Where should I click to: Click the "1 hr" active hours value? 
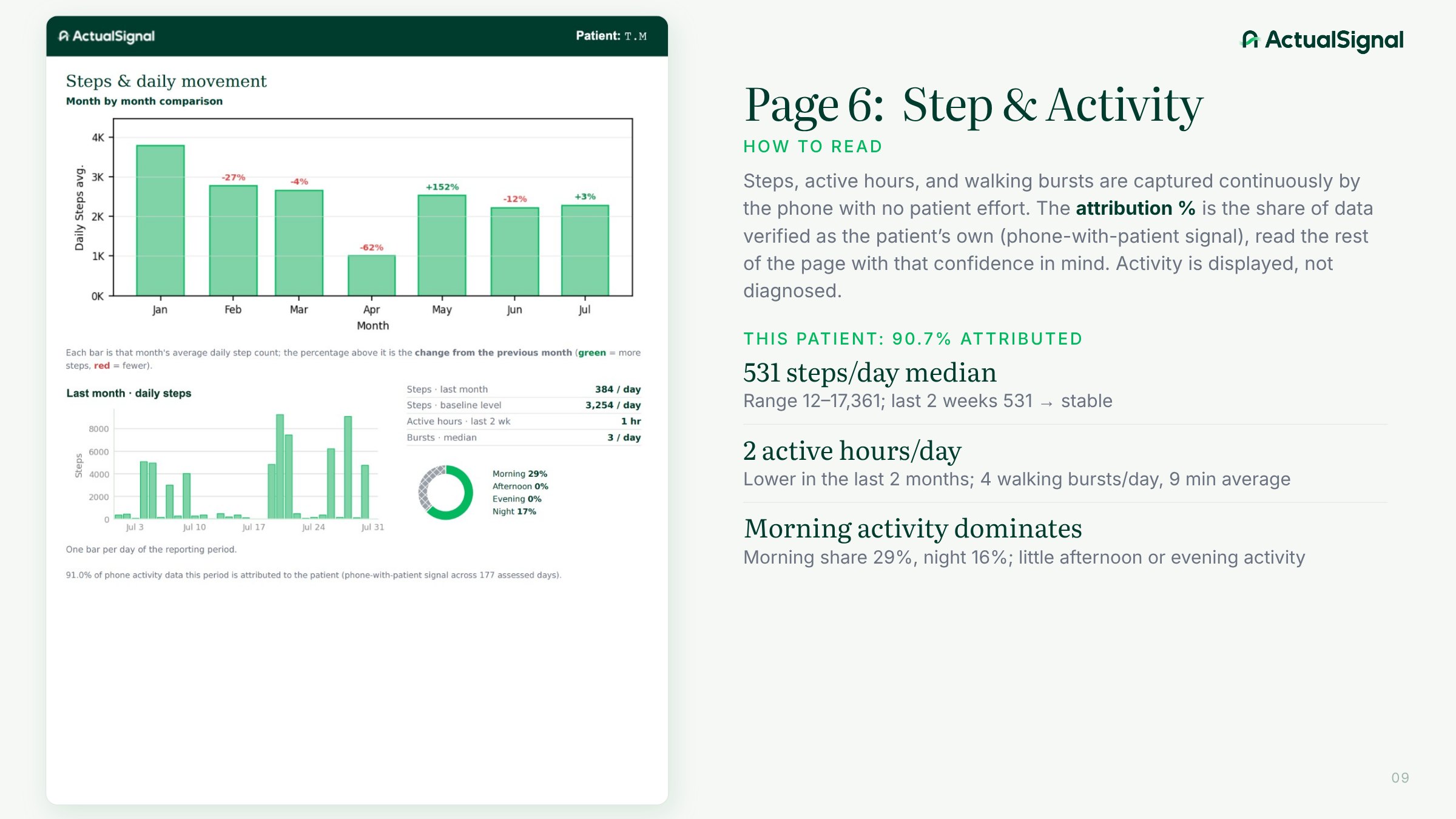(x=631, y=421)
